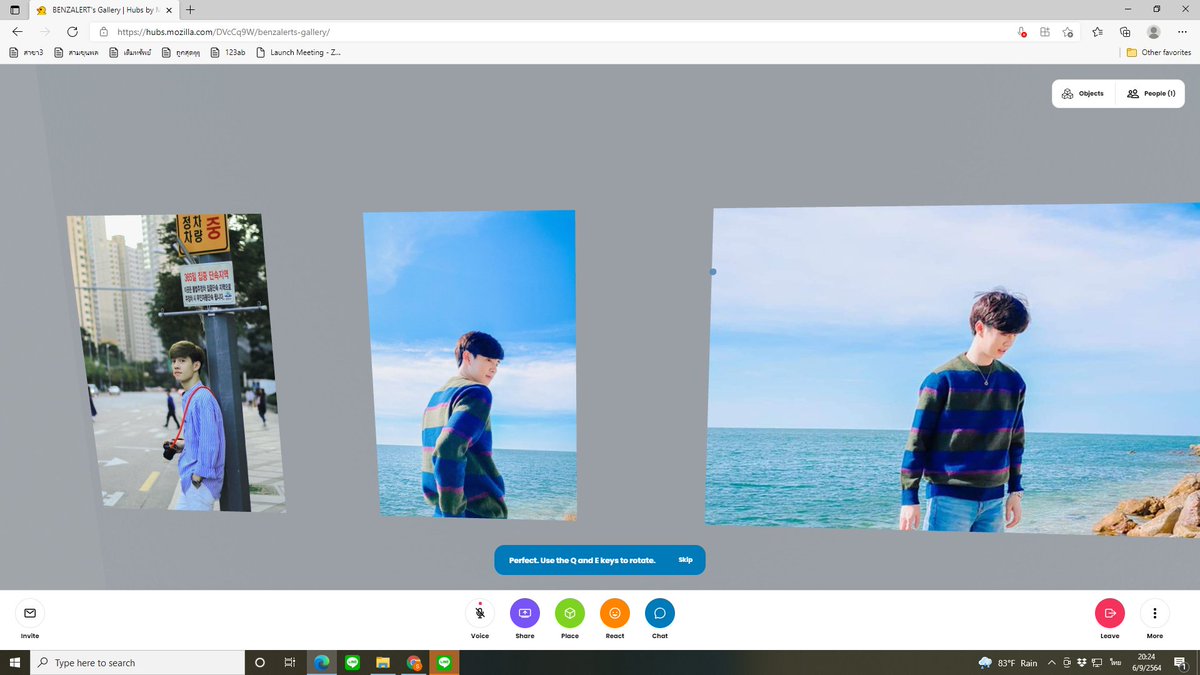View site information lock icon
This screenshot has width=1200, height=675.
click(x=103, y=32)
